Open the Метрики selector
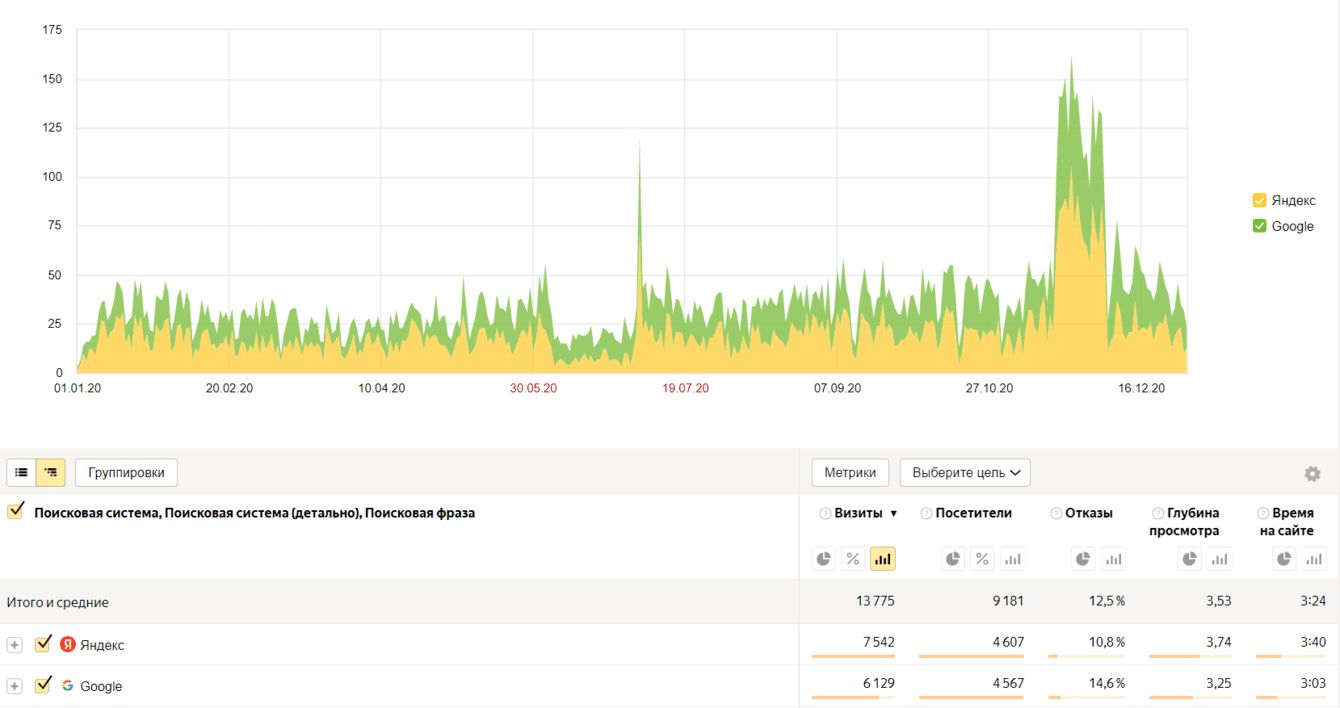The height and width of the screenshot is (708, 1340). point(850,473)
